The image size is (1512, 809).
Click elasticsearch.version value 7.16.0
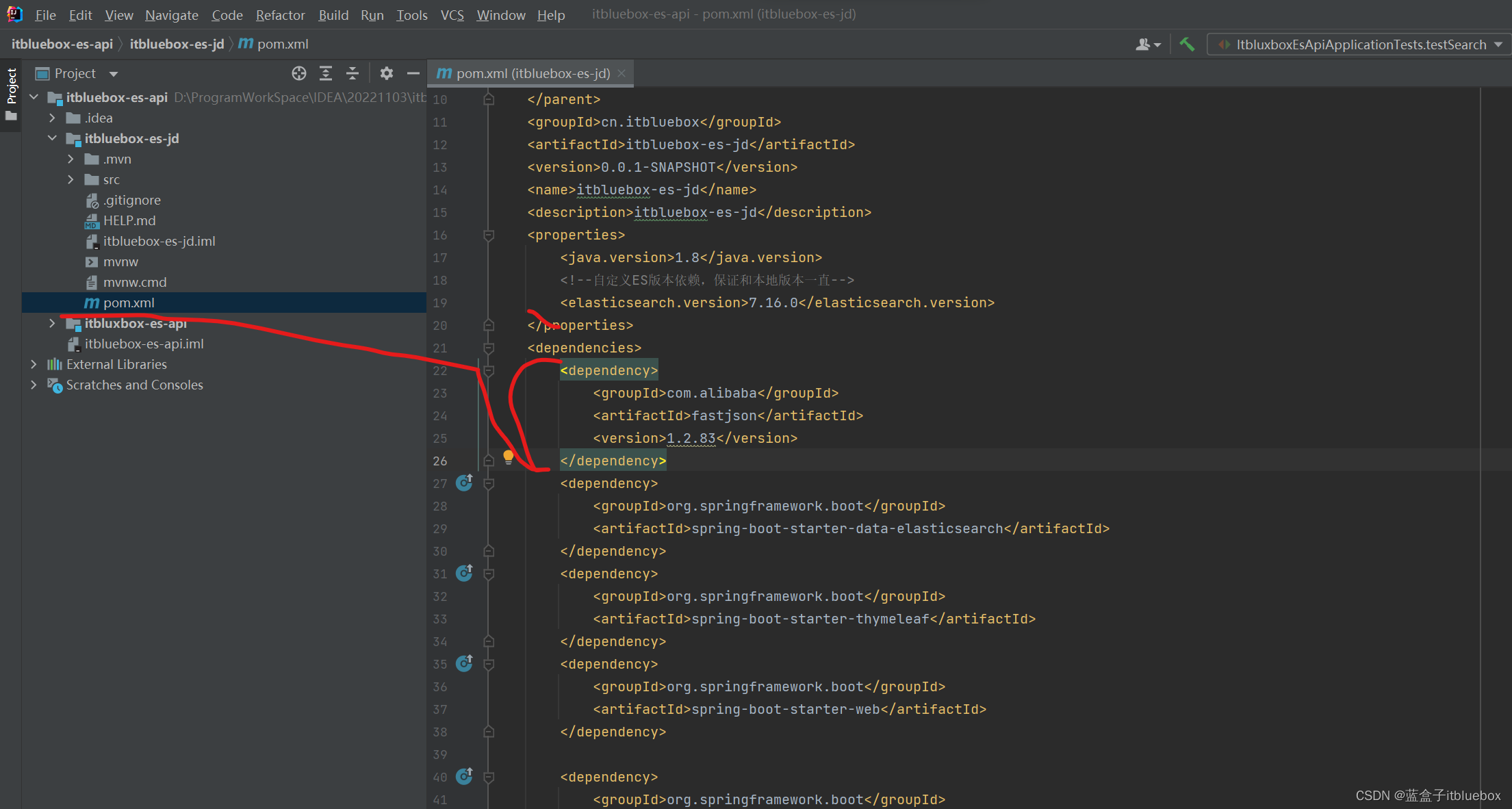tap(773, 303)
